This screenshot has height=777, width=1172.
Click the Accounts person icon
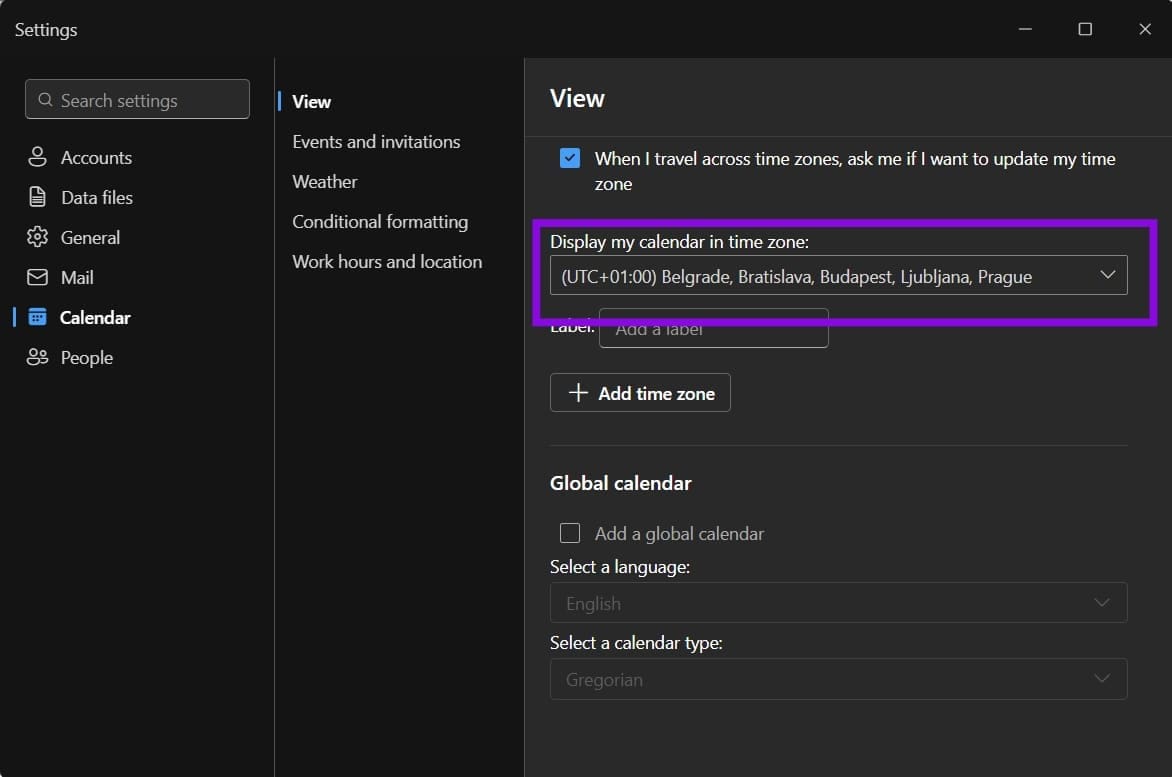tap(37, 157)
